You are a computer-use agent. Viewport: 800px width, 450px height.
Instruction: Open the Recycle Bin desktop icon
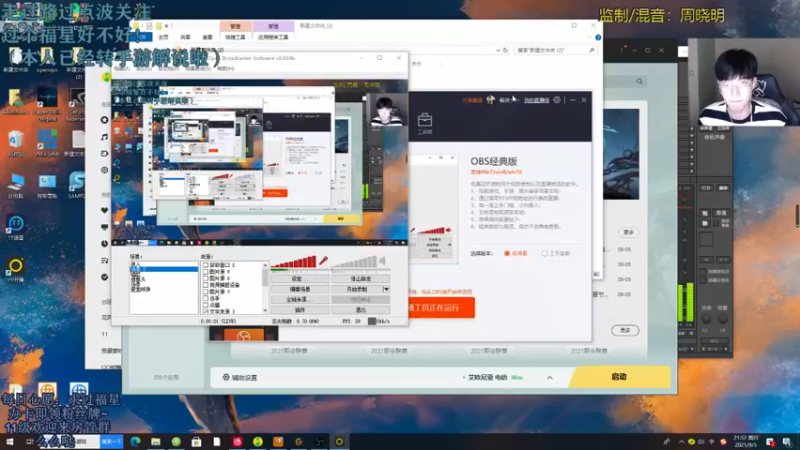coord(15,142)
